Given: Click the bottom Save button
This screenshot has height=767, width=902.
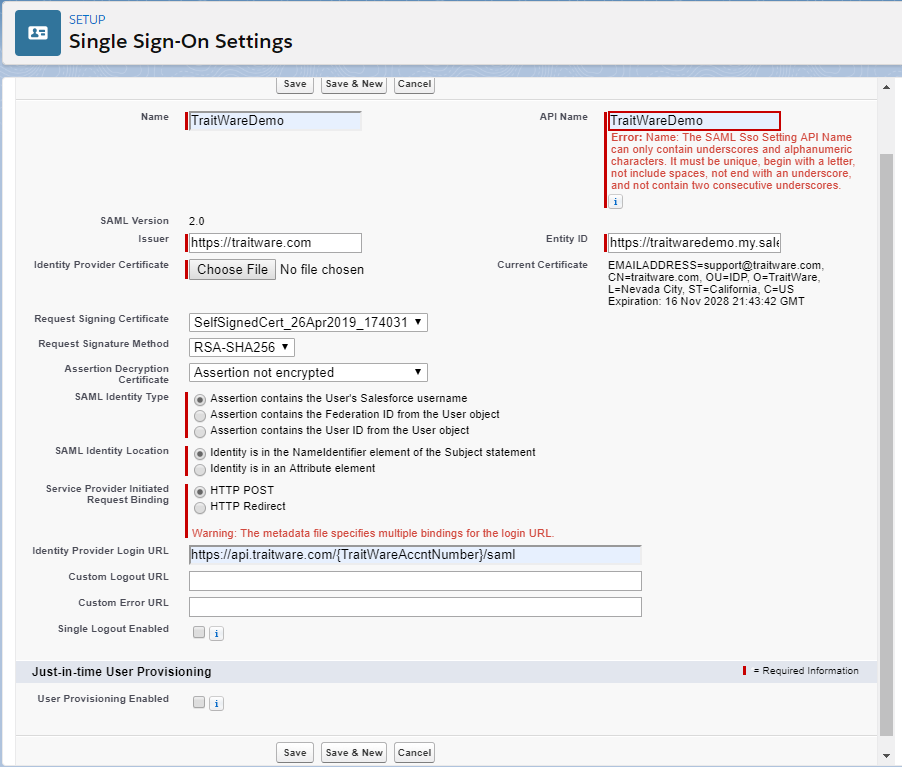Looking at the screenshot, I should pyautogui.click(x=295, y=753).
